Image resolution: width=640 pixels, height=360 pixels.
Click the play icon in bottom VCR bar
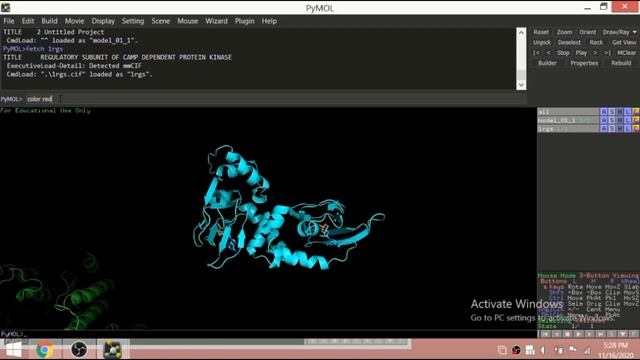[x=578, y=334]
